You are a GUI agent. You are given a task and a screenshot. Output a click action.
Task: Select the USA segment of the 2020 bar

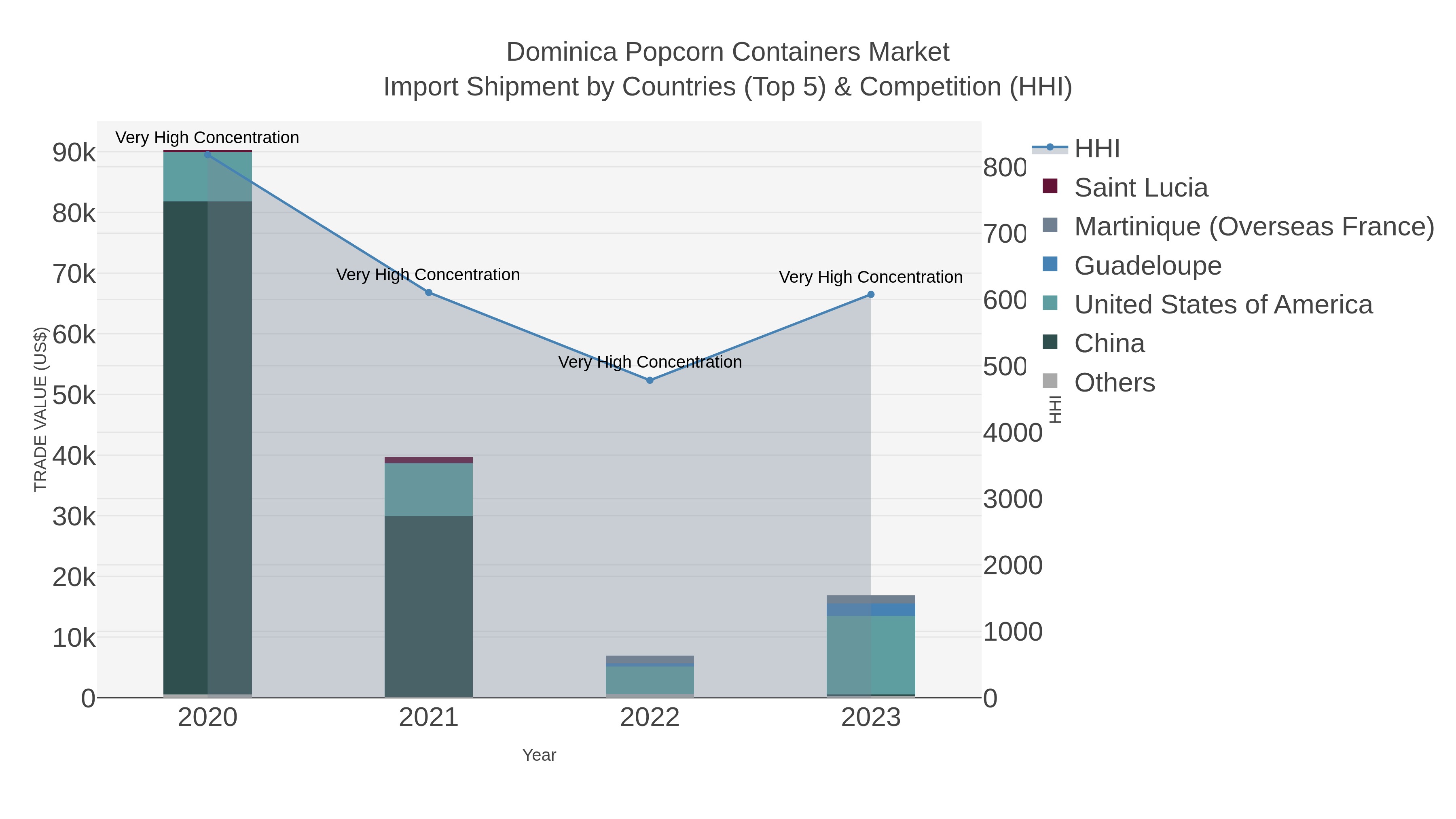pyautogui.click(x=207, y=177)
